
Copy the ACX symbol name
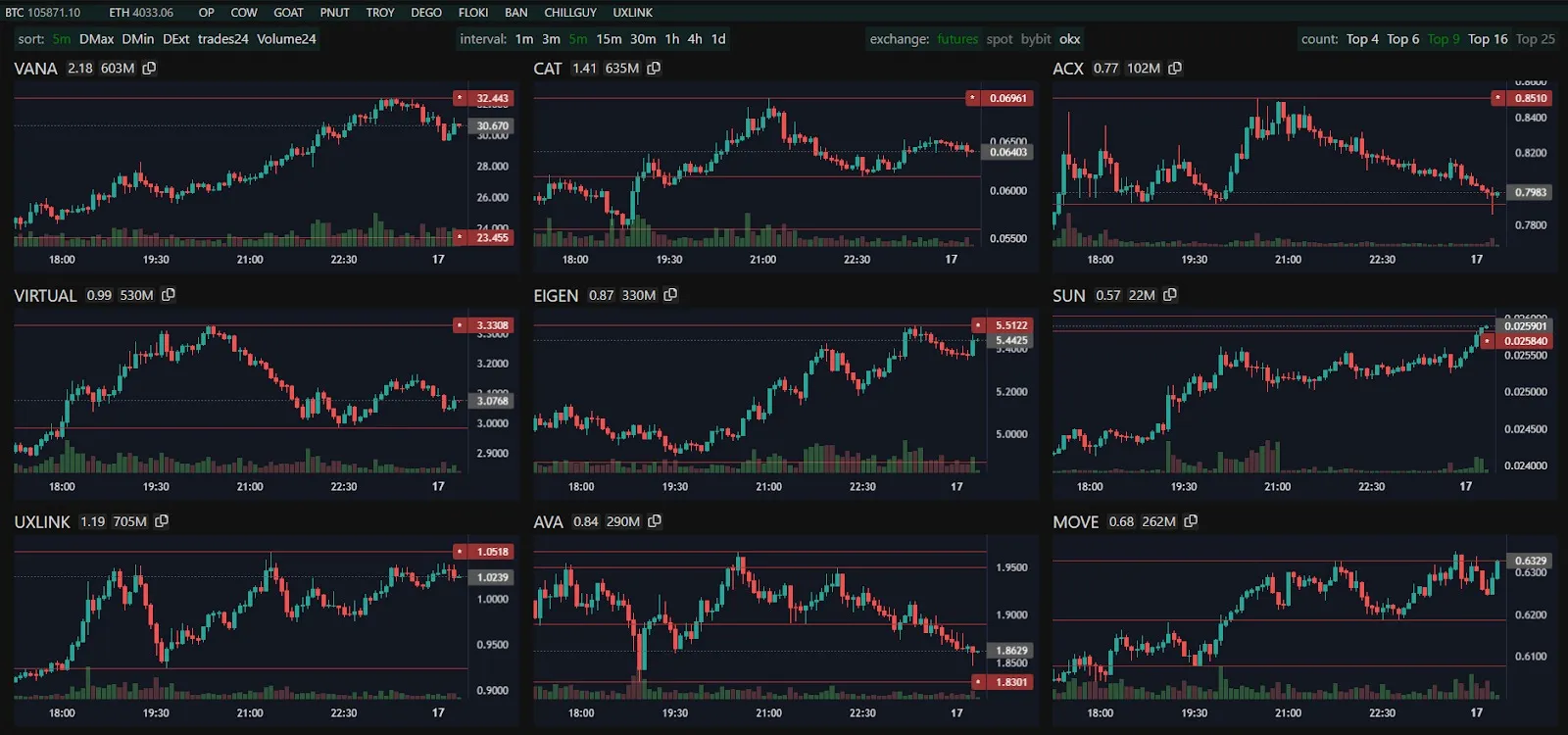(x=1175, y=69)
